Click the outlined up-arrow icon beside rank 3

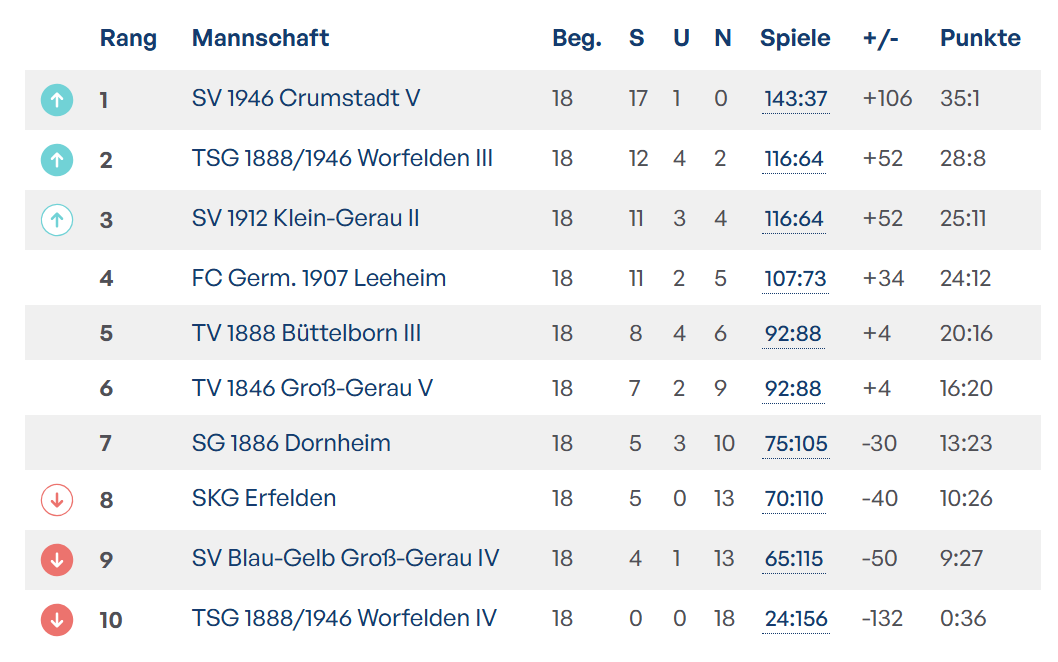click(57, 220)
